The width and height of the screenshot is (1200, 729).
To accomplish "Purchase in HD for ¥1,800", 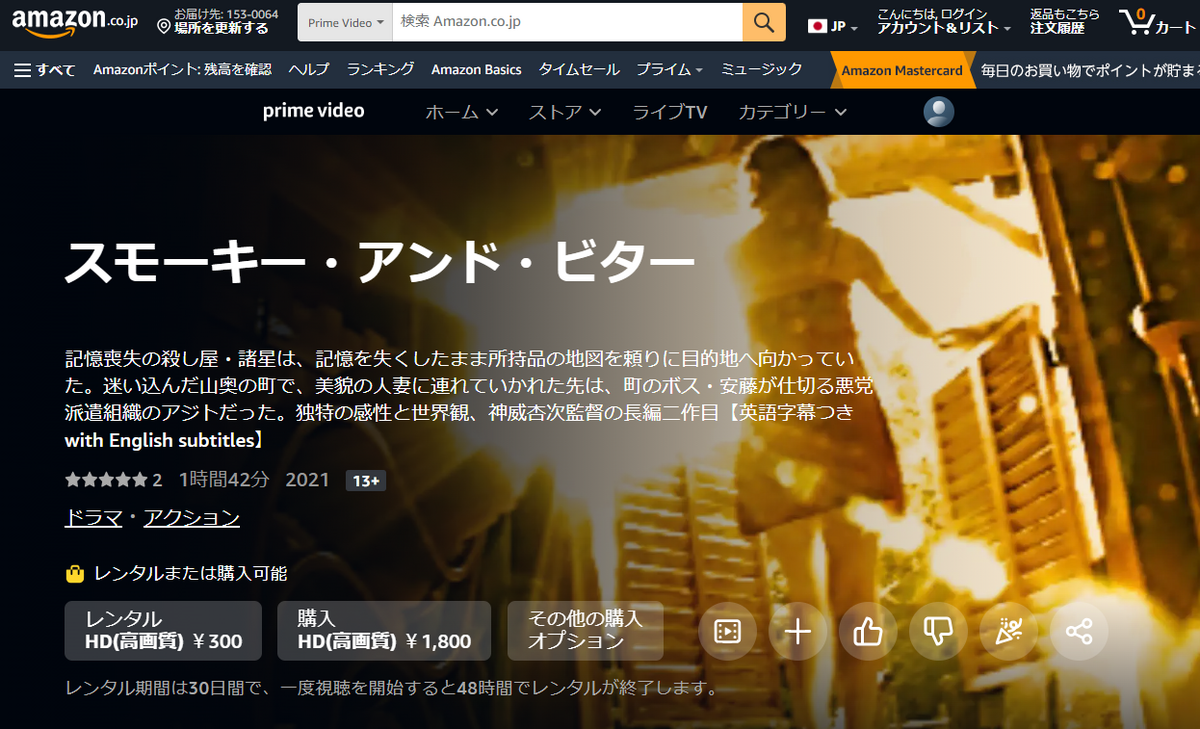I will [x=383, y=631].
